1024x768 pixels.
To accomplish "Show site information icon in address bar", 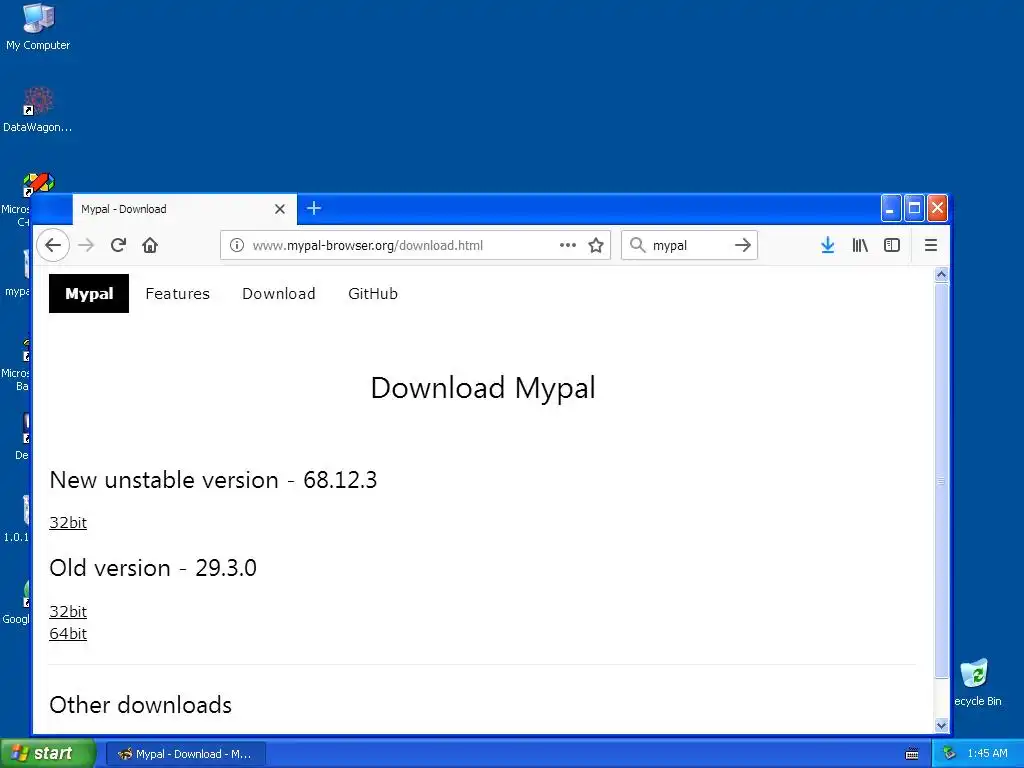I will coord(237,246).
